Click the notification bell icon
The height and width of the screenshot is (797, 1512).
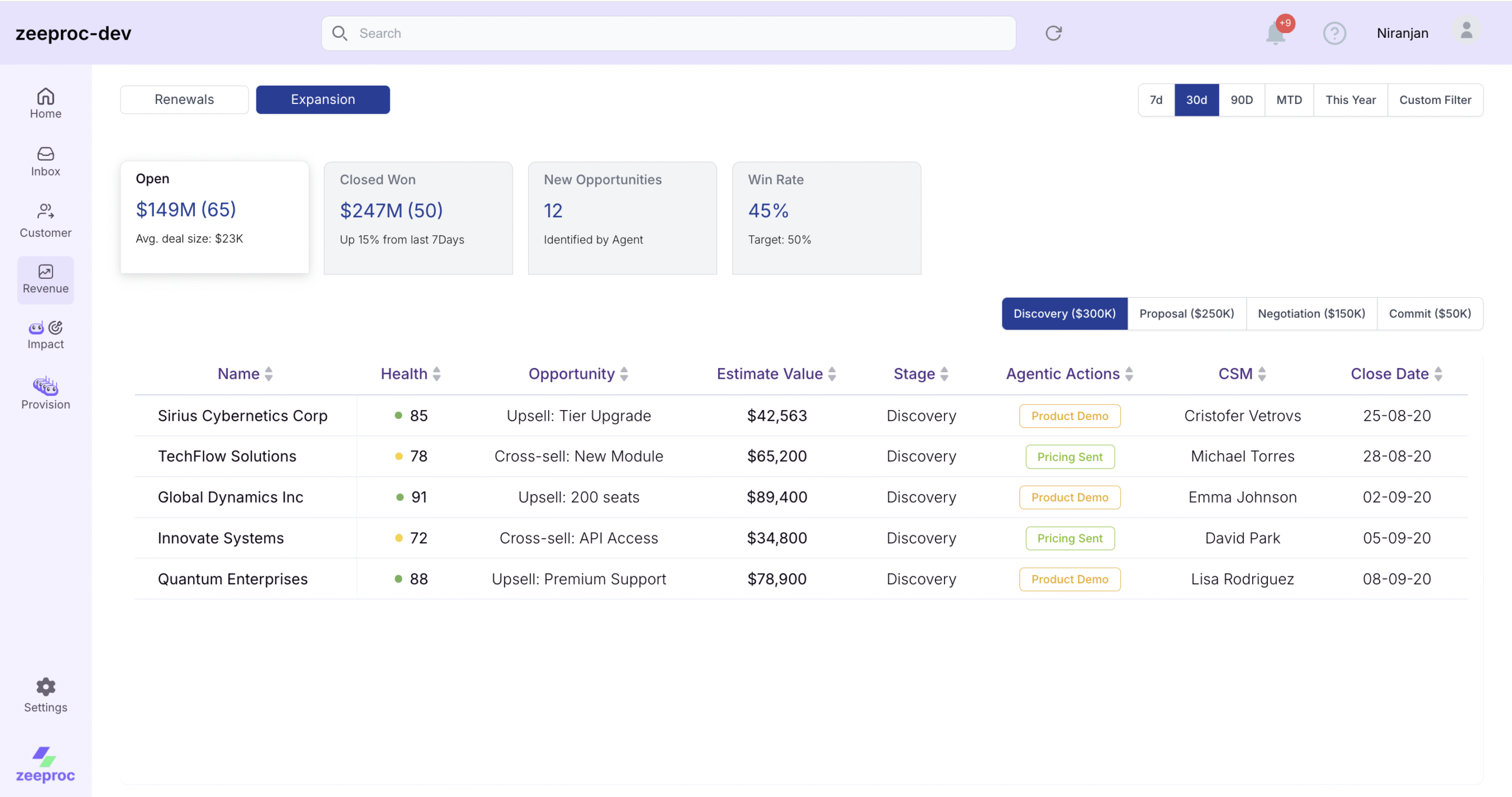1276,33
